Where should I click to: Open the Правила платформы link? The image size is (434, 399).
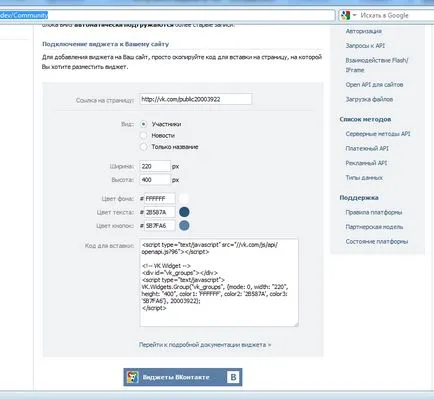(374, 212)
